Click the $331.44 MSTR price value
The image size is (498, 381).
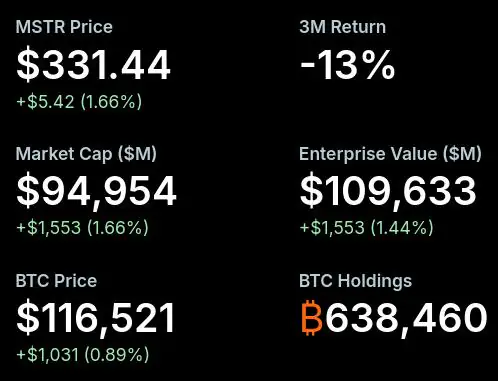[93, 65]
